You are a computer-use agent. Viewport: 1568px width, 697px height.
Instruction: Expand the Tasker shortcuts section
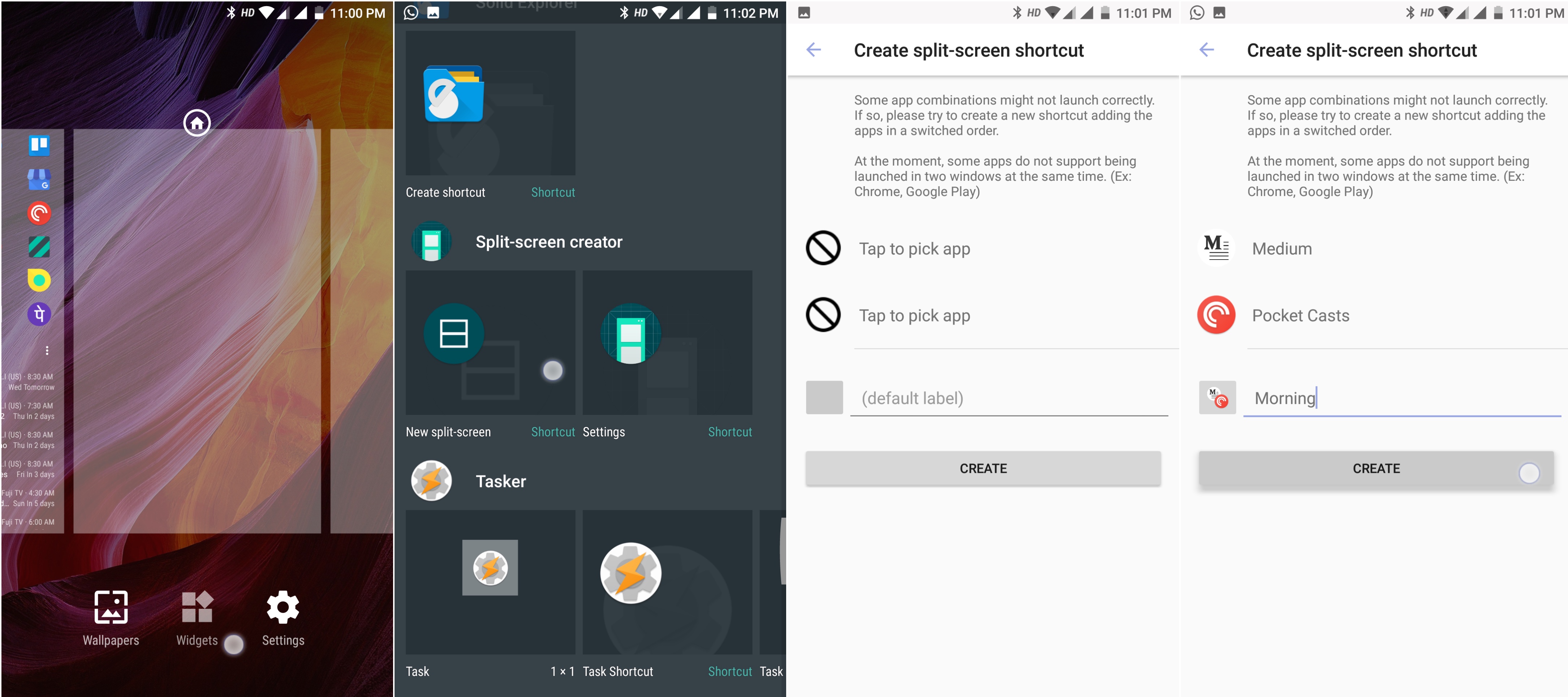(x=591, y=481)
